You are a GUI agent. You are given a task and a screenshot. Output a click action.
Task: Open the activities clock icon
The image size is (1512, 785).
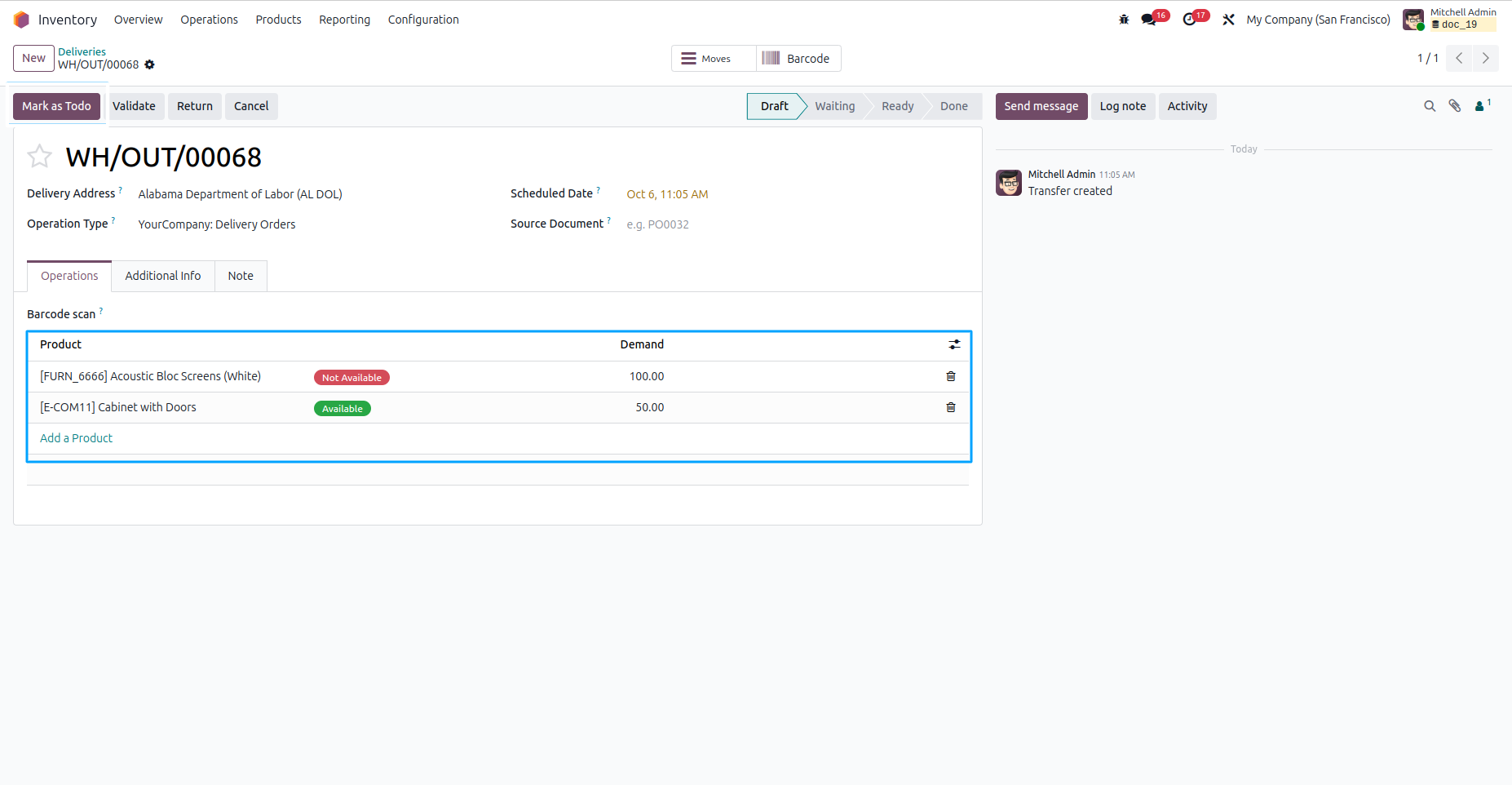[x=1190, y=20]
